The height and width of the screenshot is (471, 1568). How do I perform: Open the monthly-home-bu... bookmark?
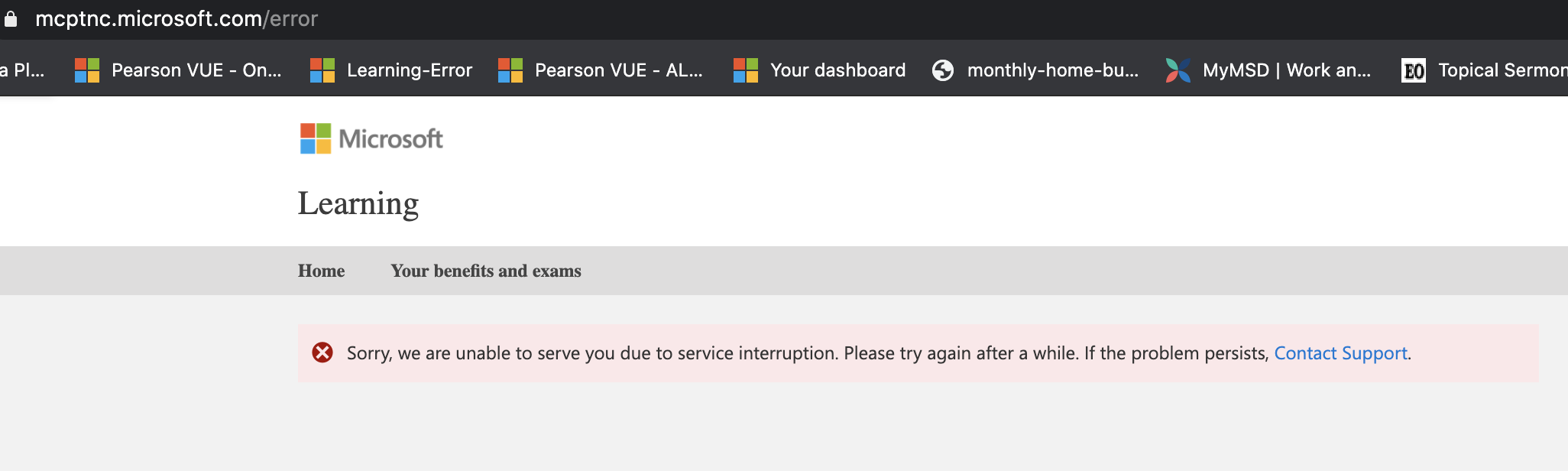[1035, 70]
